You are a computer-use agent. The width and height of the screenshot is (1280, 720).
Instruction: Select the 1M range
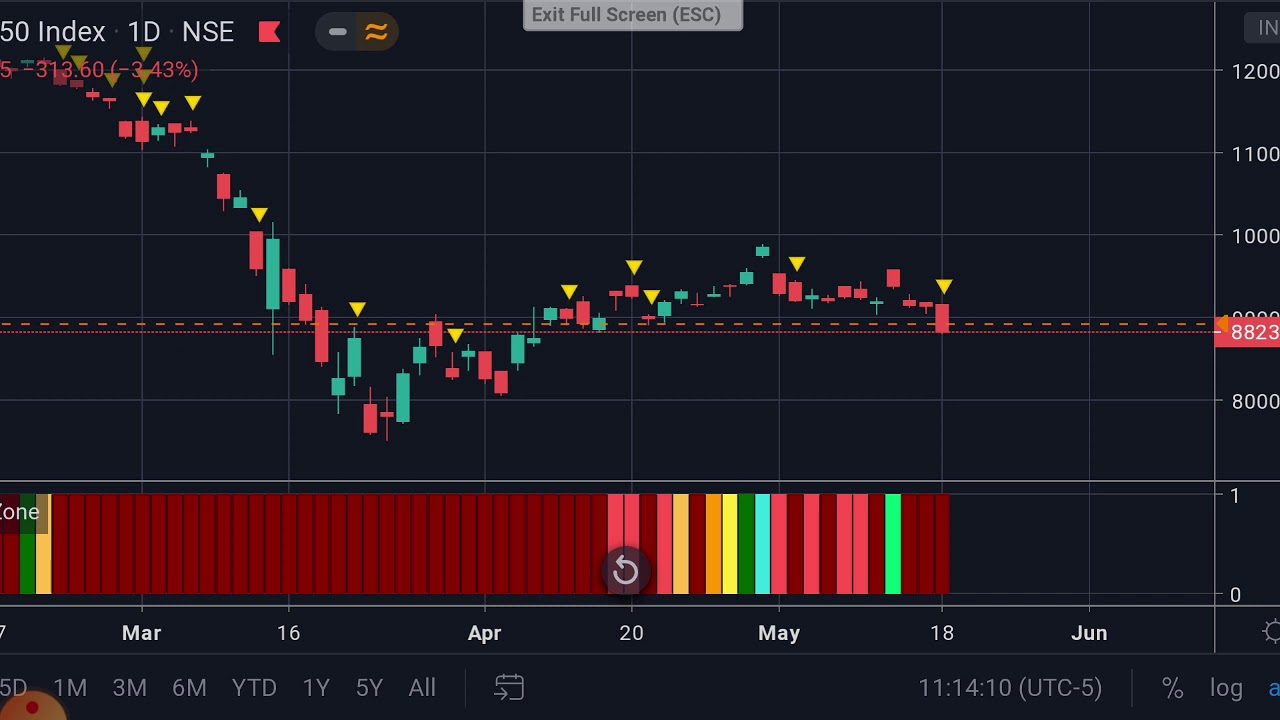click(70, 688)
